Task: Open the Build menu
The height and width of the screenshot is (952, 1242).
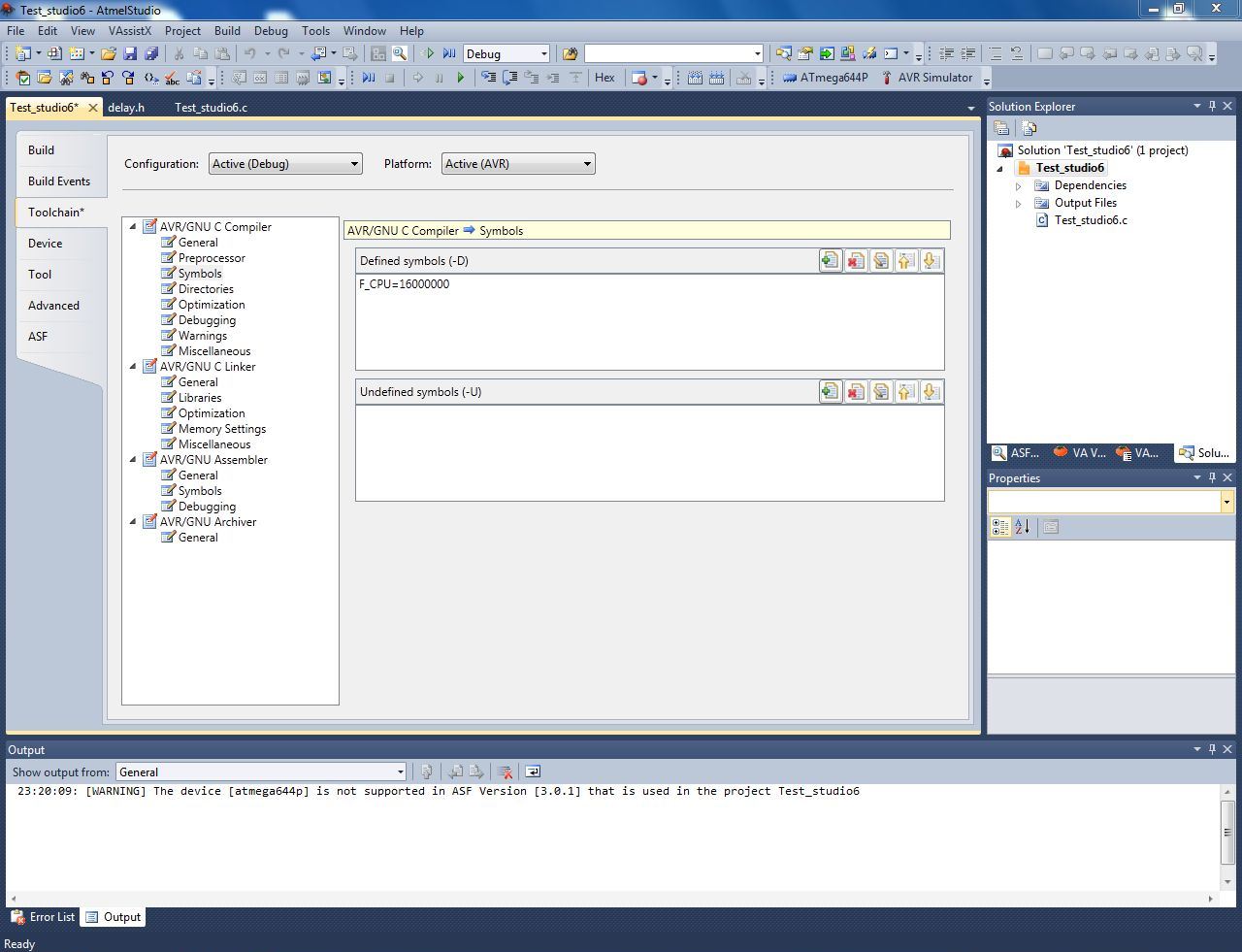Action: click(x=227, y=31)
